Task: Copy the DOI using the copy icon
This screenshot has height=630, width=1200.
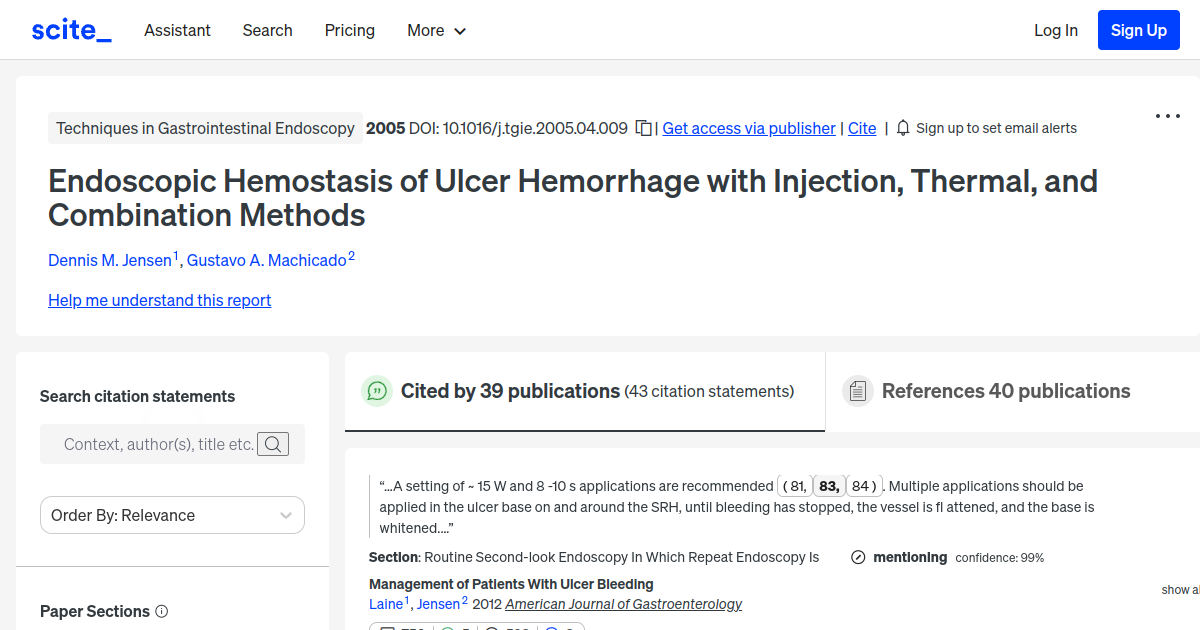Action: tap(641, 128)
